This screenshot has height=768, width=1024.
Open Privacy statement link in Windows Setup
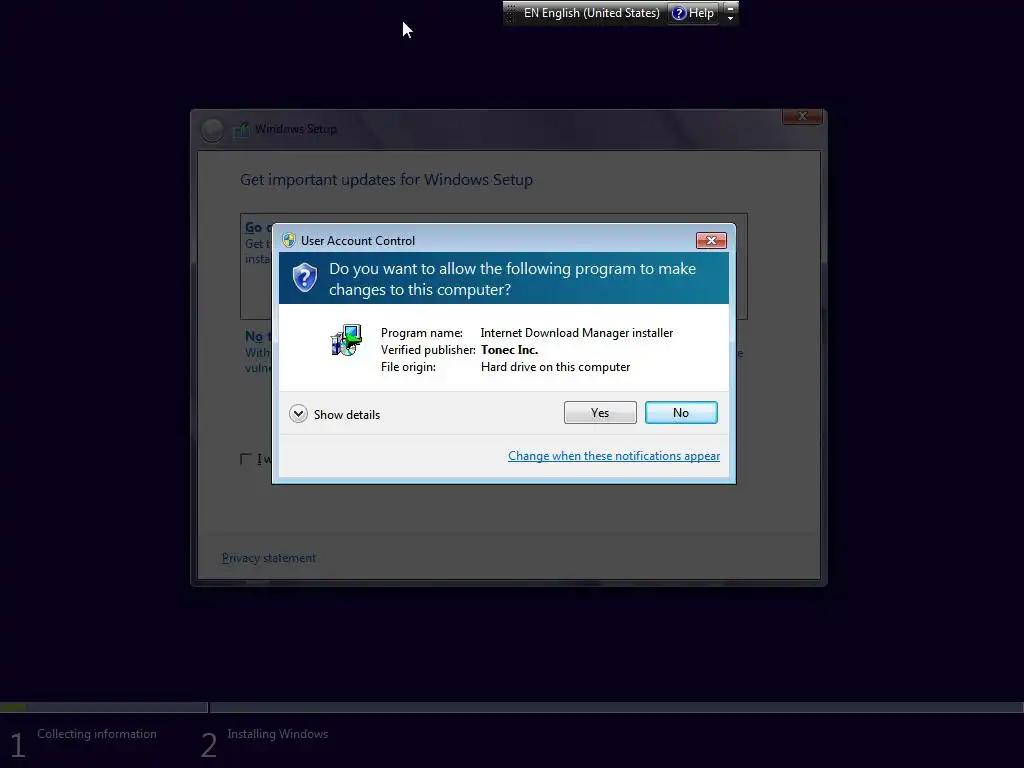tap(268, 558)
